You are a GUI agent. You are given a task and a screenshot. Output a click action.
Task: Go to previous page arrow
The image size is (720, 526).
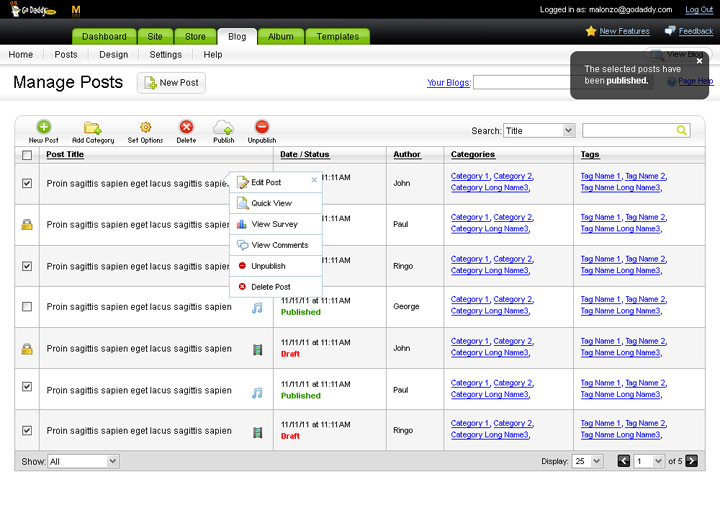(624, 461)
